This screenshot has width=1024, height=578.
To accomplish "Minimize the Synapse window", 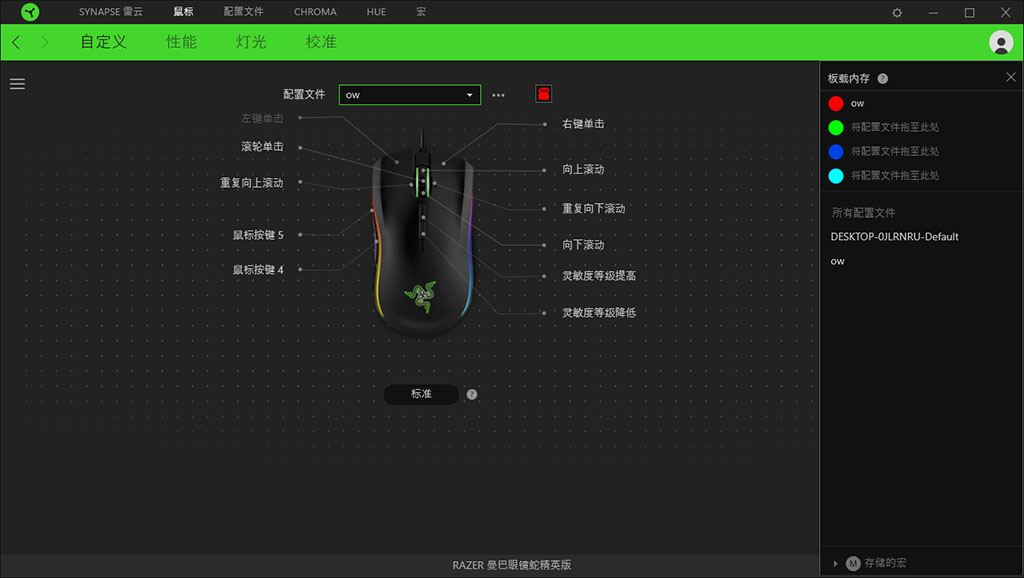I will pyautogui.click(x=933, y=12).
